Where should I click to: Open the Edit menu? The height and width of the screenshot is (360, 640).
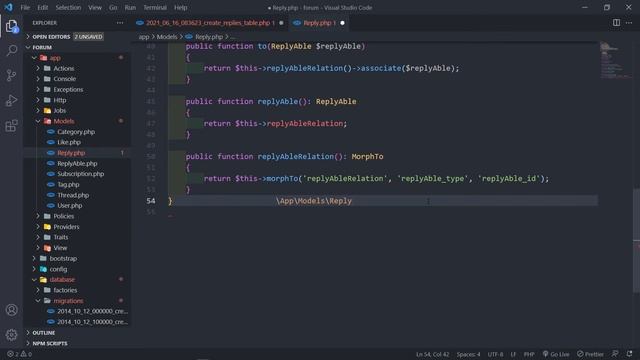click(x=42, y=7)
